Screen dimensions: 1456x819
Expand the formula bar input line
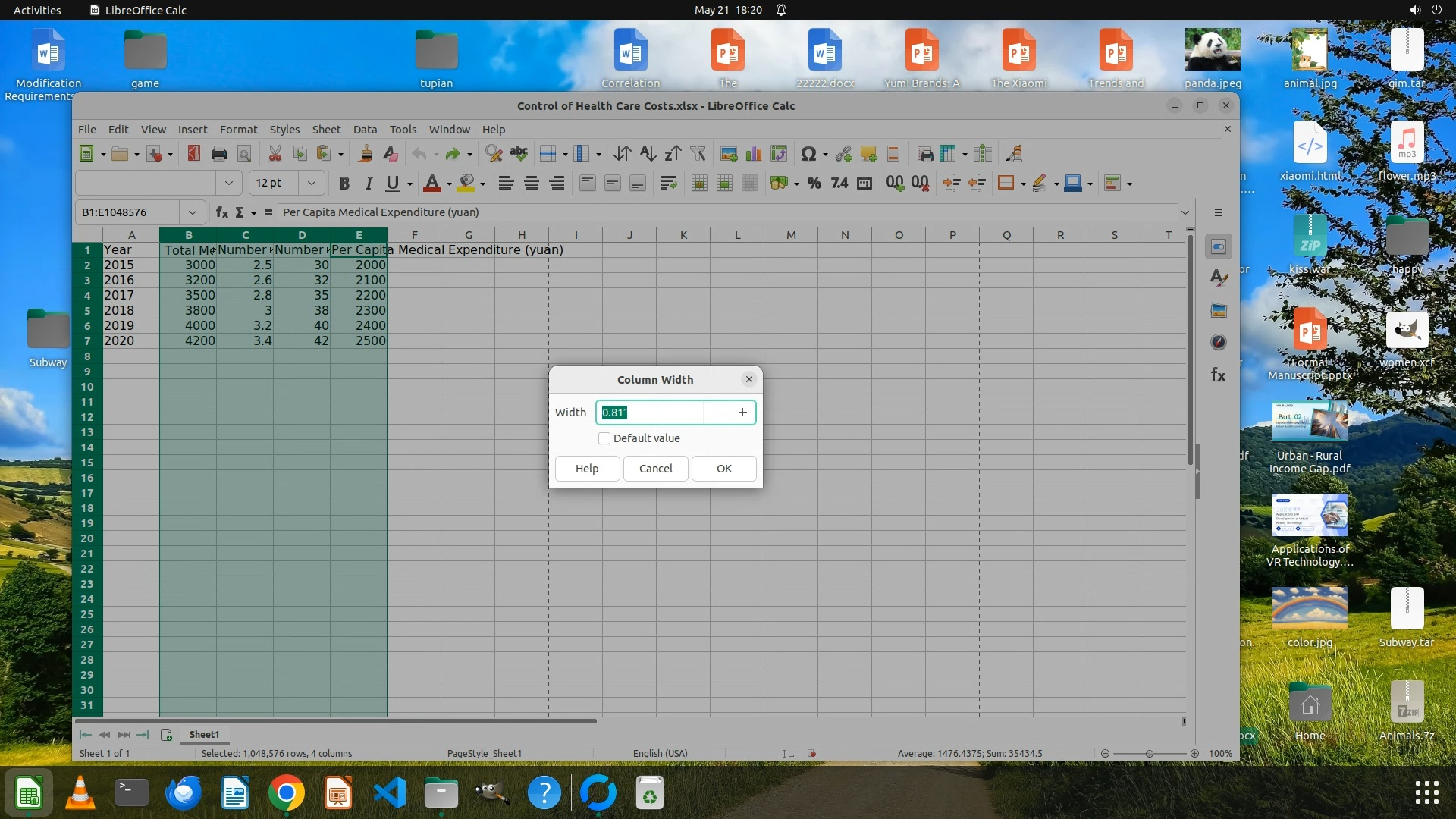tap(1185, 212)
